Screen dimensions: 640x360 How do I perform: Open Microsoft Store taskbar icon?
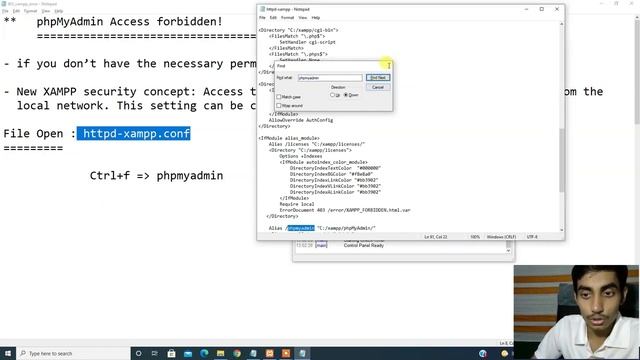[x=171, y=353]
